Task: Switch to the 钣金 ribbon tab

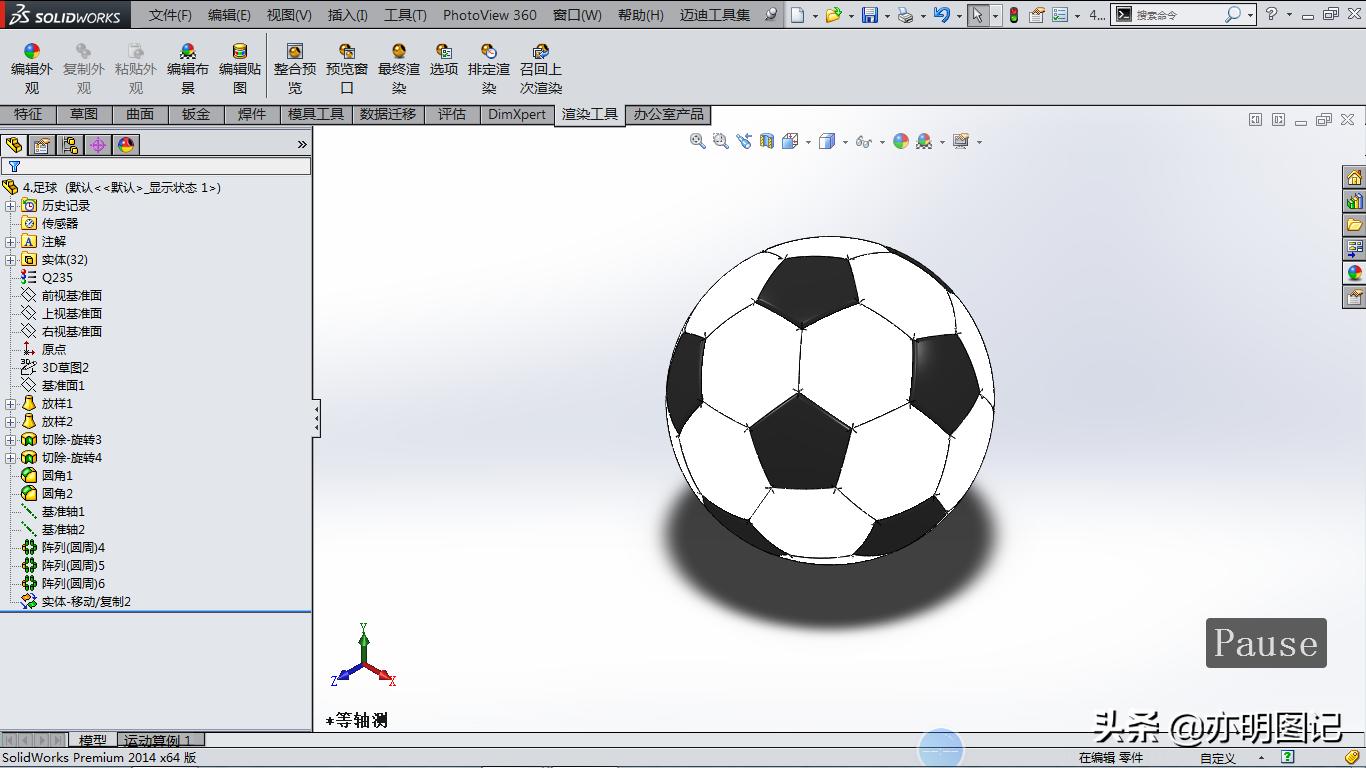Action: pyautogui.click(x=196, y=114)
